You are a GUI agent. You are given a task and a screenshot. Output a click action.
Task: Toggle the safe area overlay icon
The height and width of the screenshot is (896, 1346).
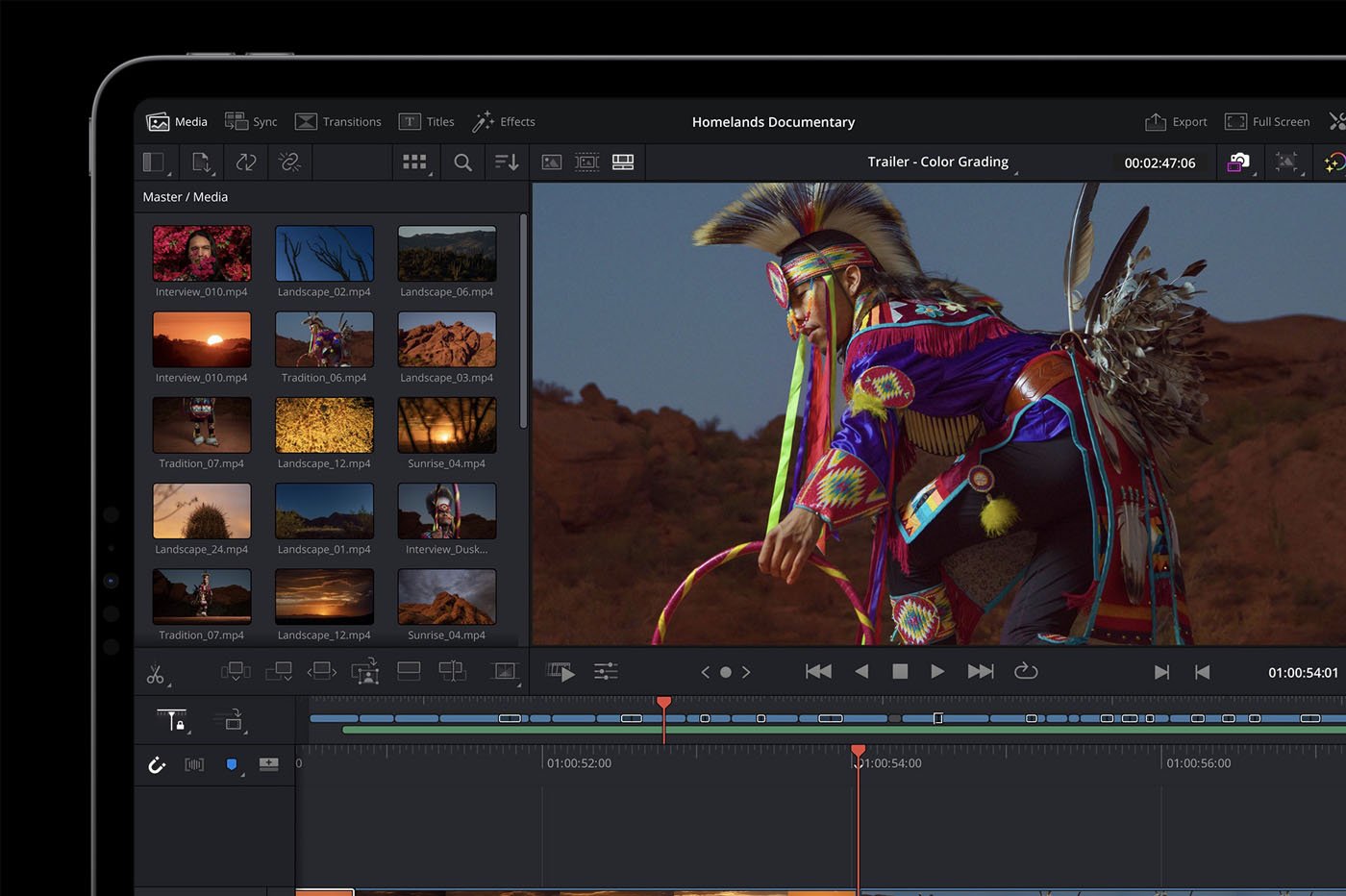click(1286, 162)
